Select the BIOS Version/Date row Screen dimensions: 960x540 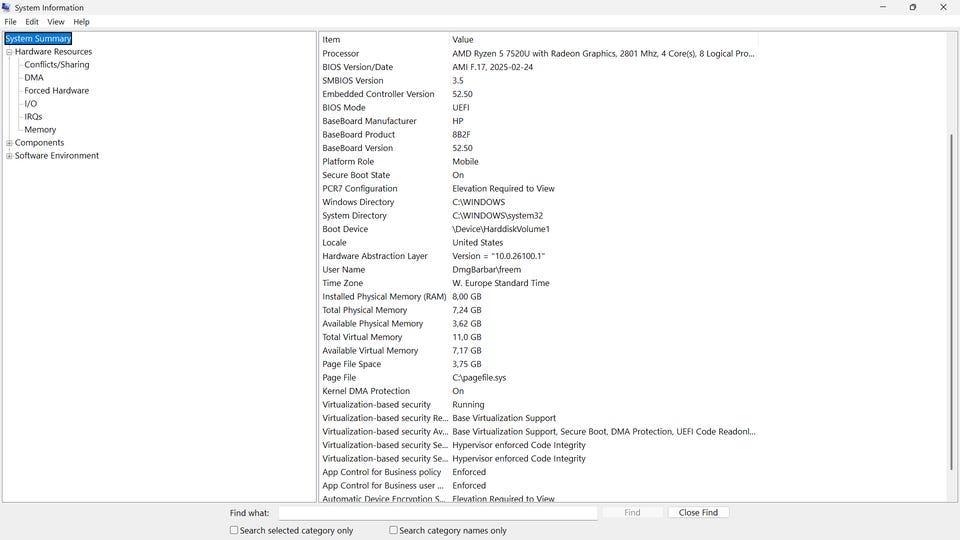tap(538, 67)
